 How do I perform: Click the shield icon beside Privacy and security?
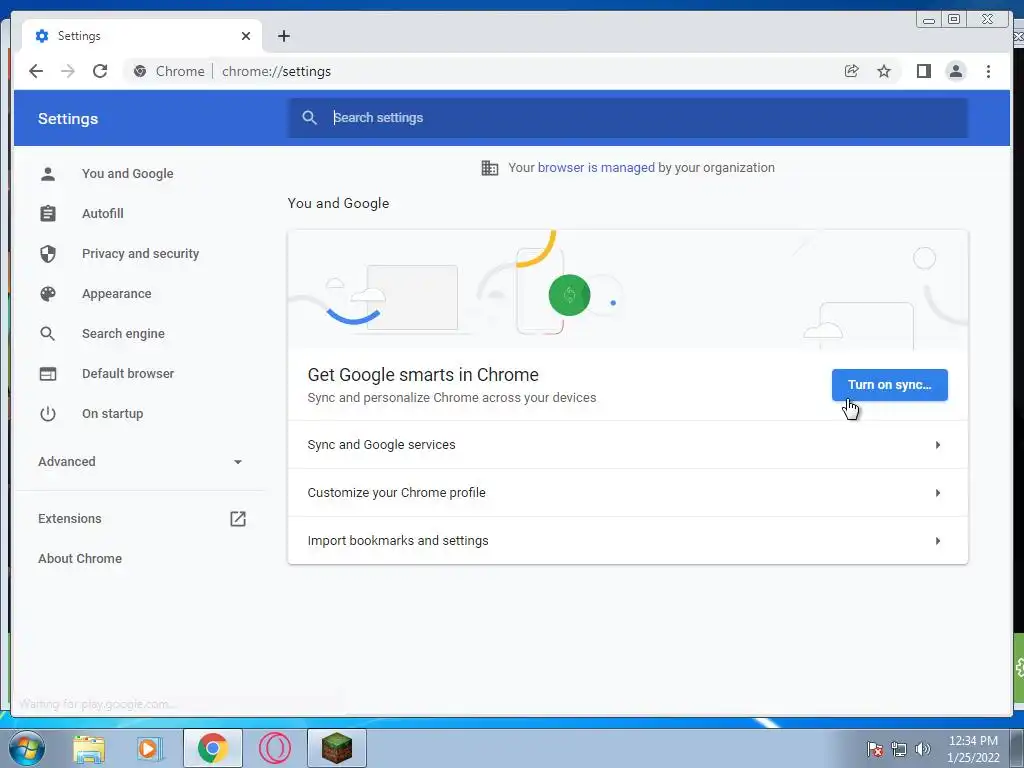pyautogui.click(x=48, y=253)
